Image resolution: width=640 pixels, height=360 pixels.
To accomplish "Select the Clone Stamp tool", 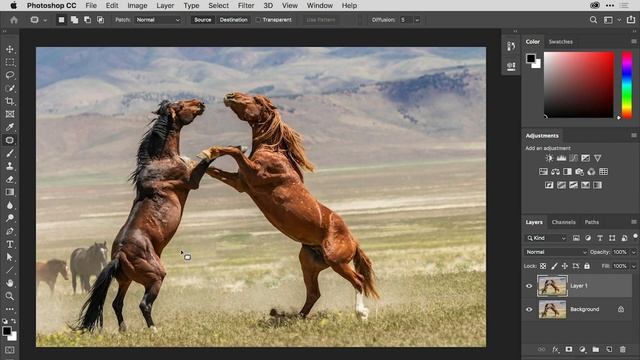I will [x=10, y=166].
